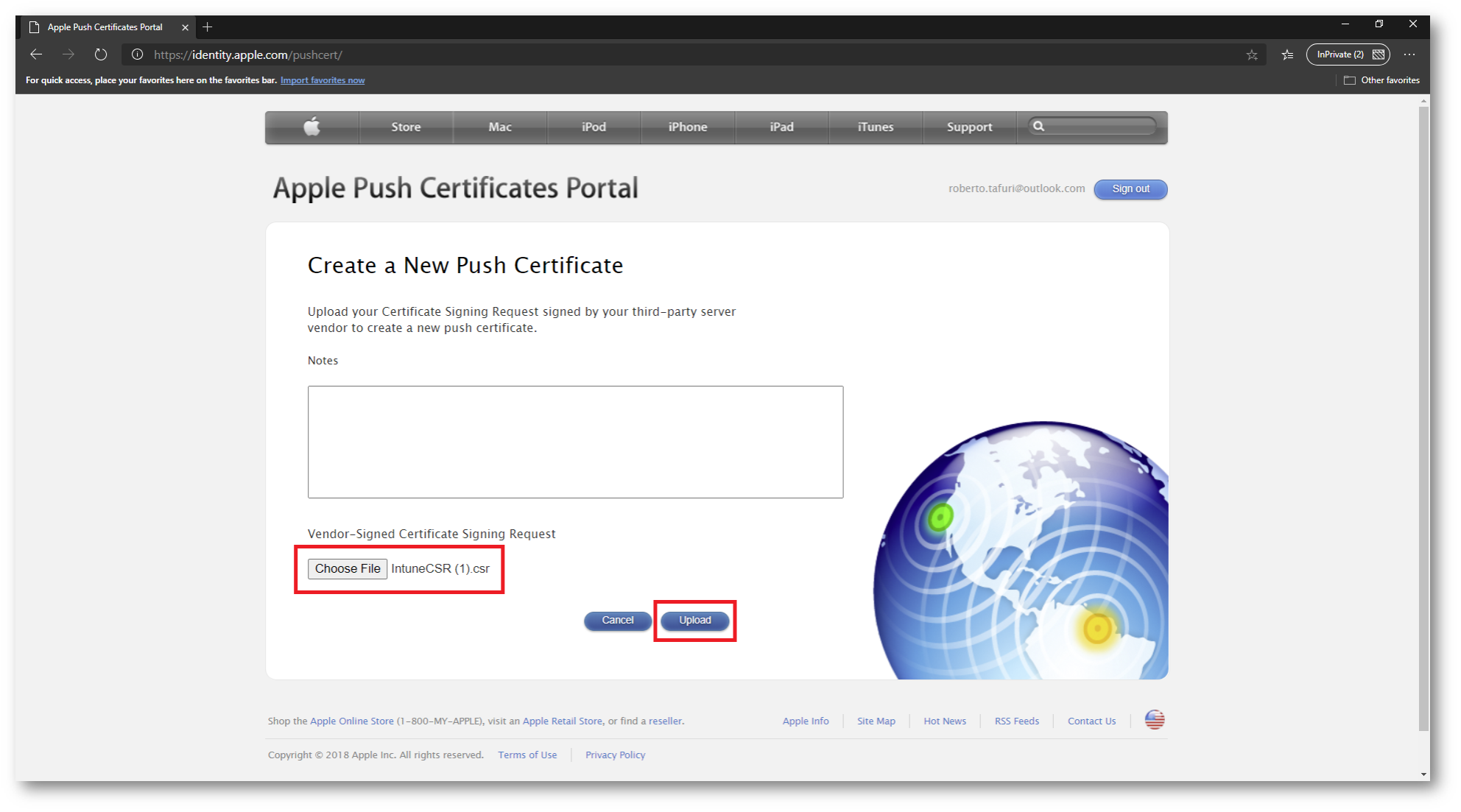Viewport: 1461px width, 812px height.
Task: Open the Terms of Use link
Action: (527, 755)
